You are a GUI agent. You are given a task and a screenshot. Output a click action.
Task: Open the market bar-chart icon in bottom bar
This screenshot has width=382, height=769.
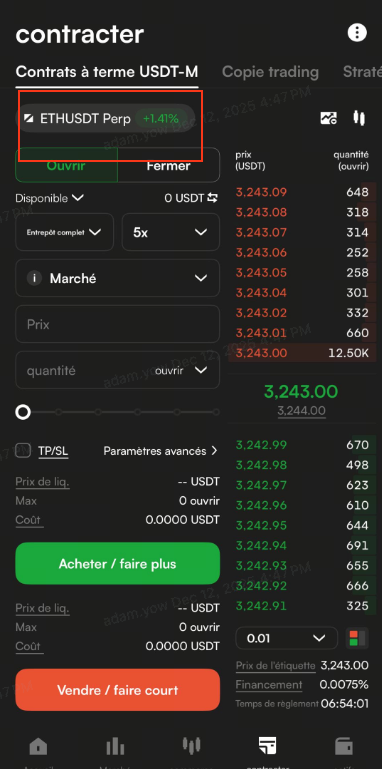pos(115,746)
